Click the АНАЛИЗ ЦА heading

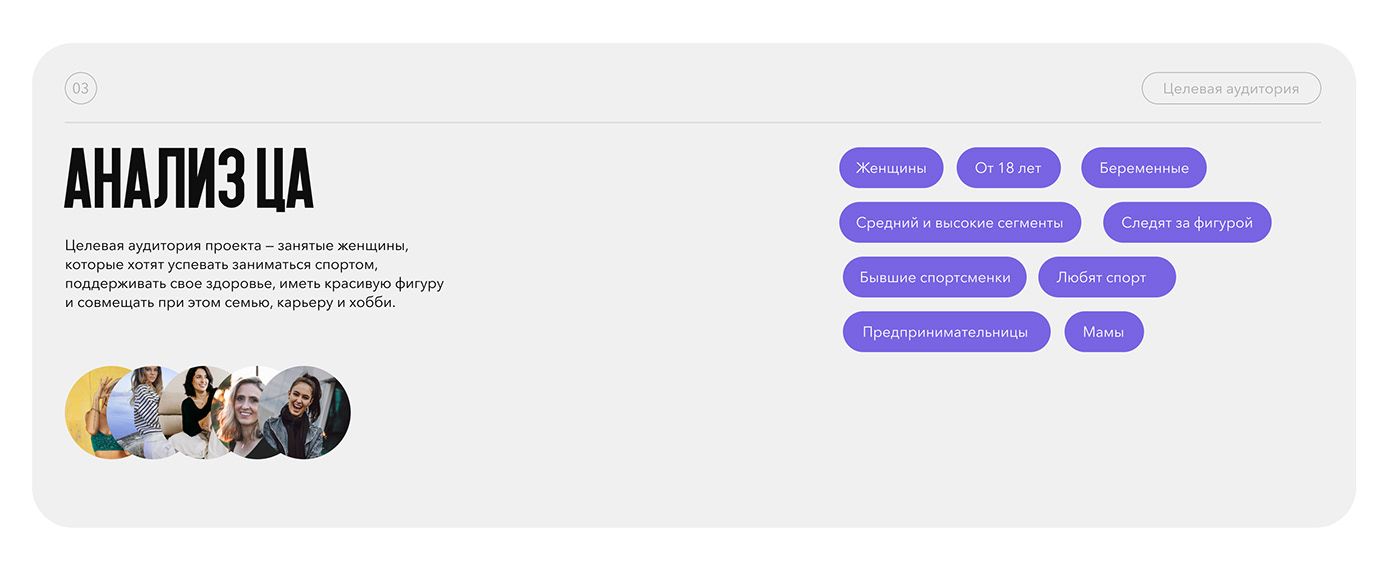[x=189, y=180]
